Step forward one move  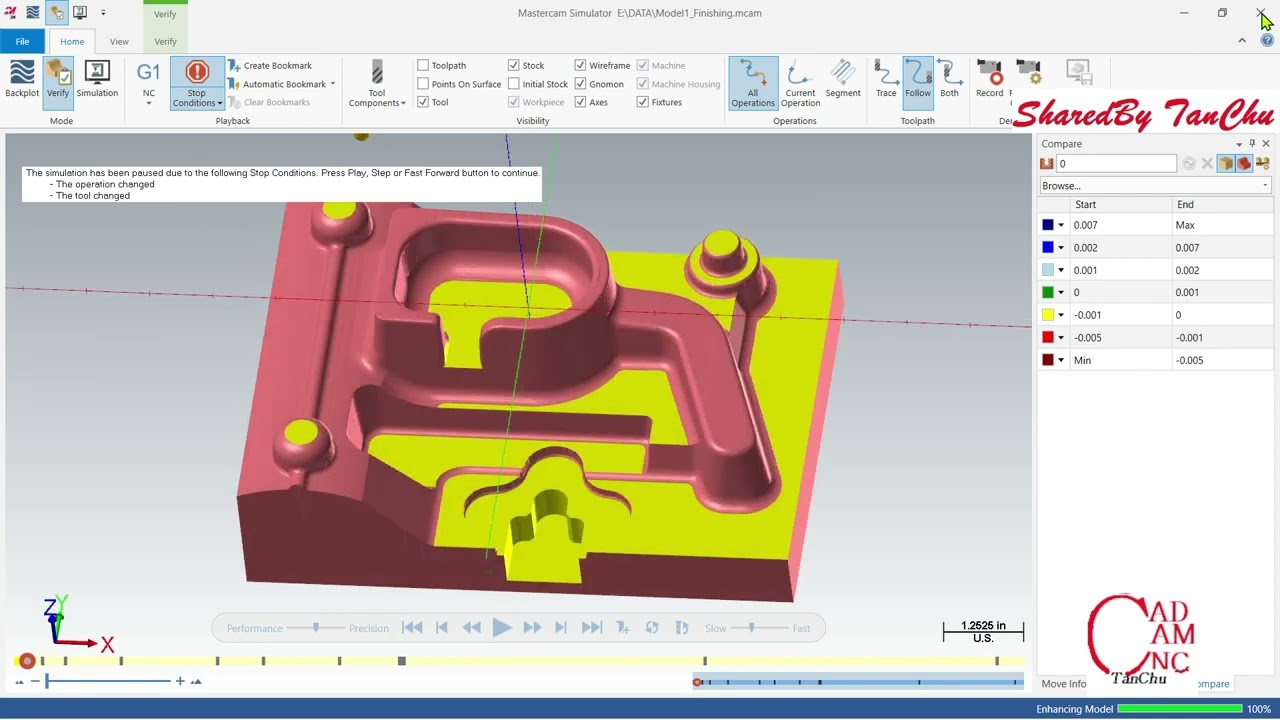561,628
